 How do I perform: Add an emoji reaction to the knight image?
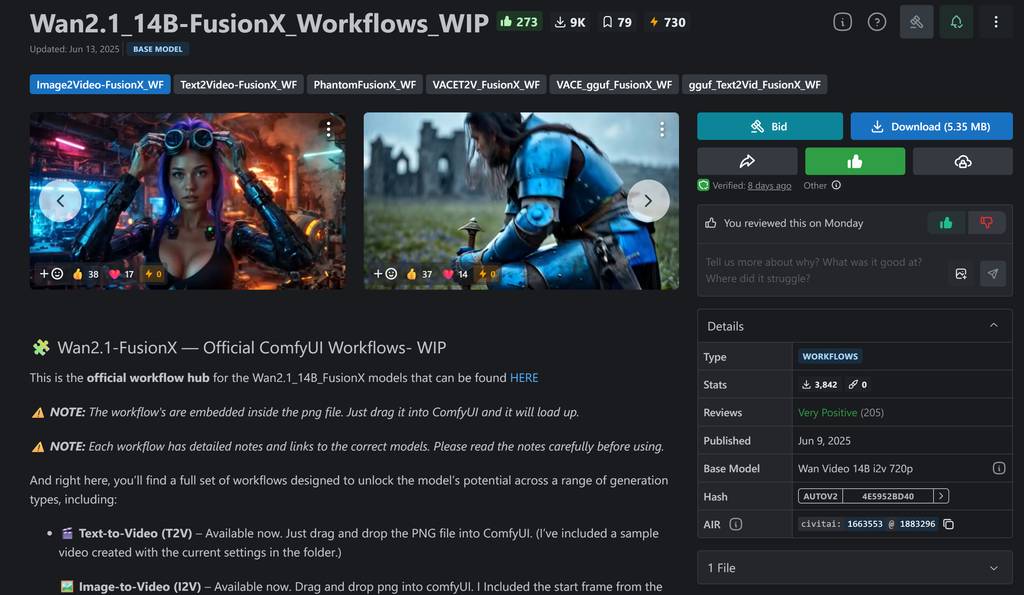pos(385,274)
